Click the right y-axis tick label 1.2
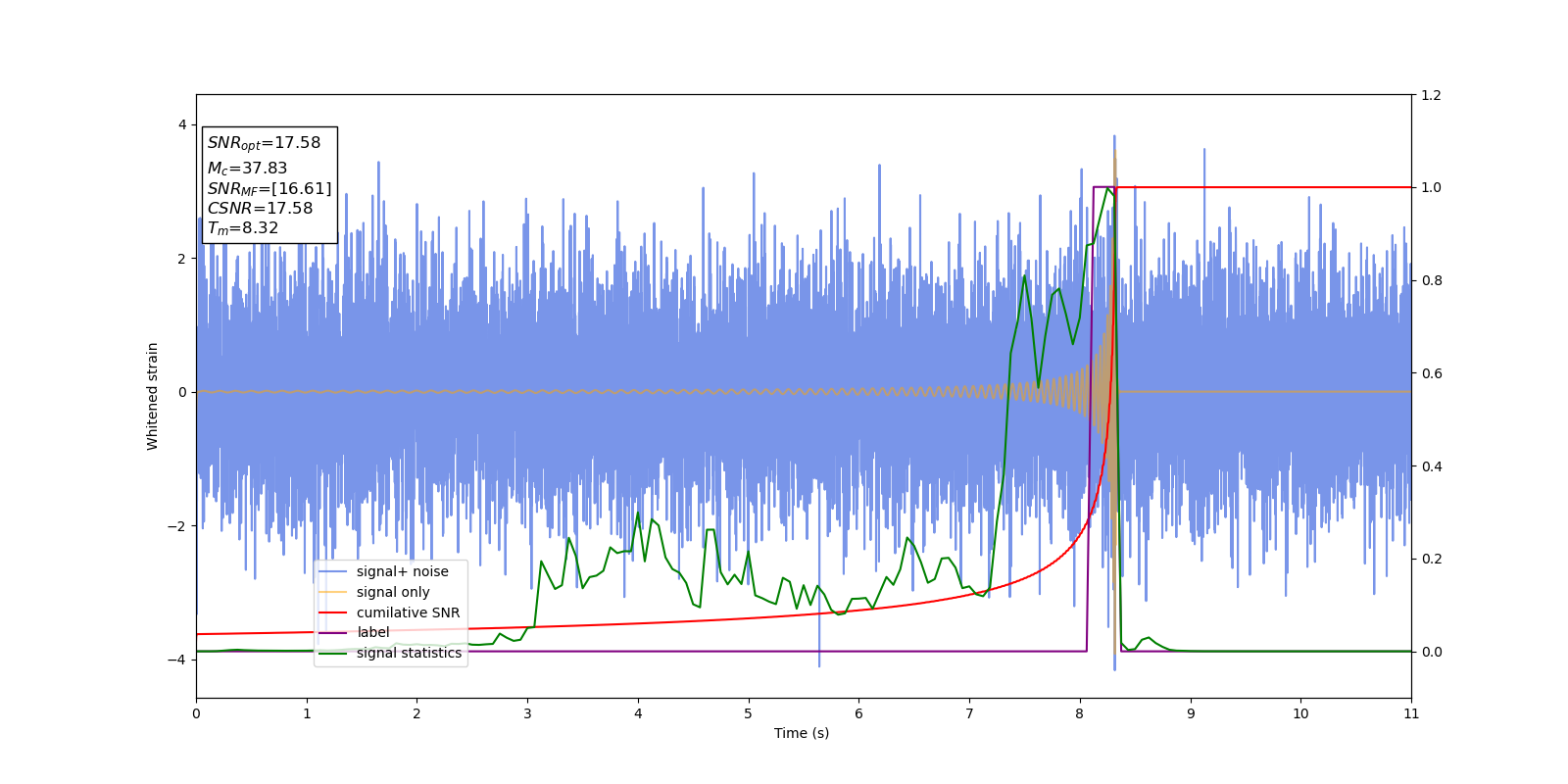This screenshot has width=1568, height=784. tap(1431, 95)
